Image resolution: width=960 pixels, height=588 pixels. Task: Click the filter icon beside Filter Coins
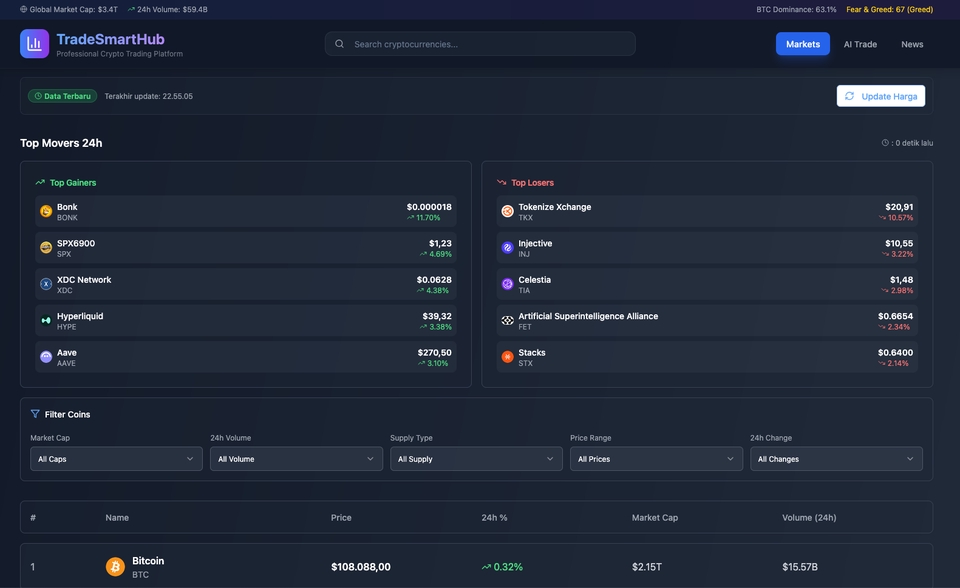pyautogui.click(x=34, y=413)
